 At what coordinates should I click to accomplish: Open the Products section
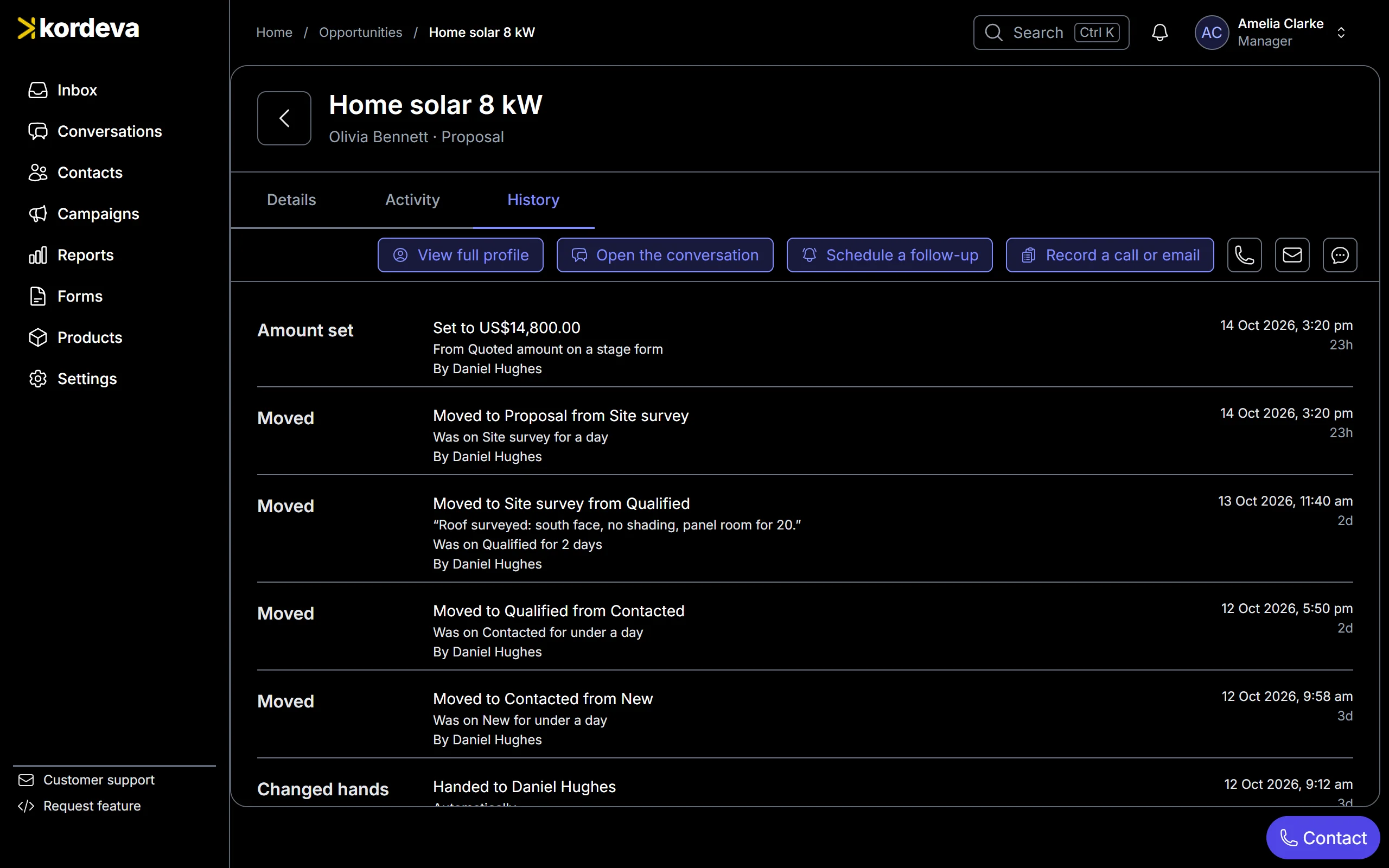[x=76, y=338]
